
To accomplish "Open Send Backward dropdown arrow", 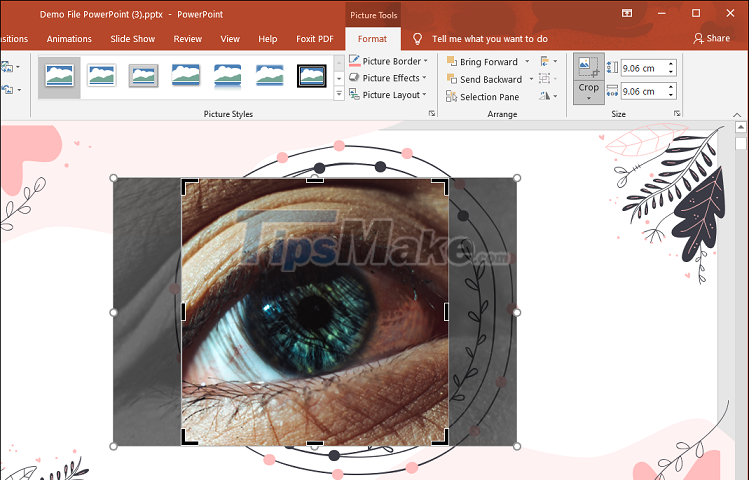I will coord(531,79).
